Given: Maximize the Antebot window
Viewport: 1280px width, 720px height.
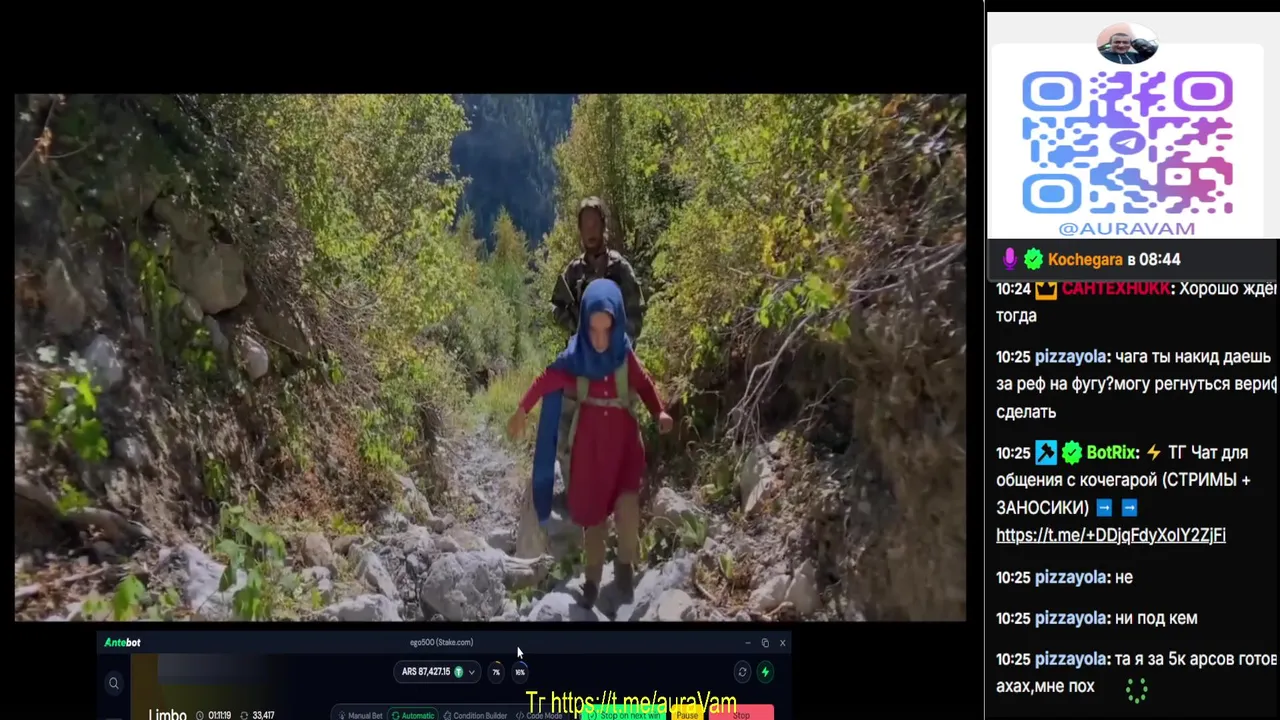Looking at the screenshot, I should pos(765,642).
